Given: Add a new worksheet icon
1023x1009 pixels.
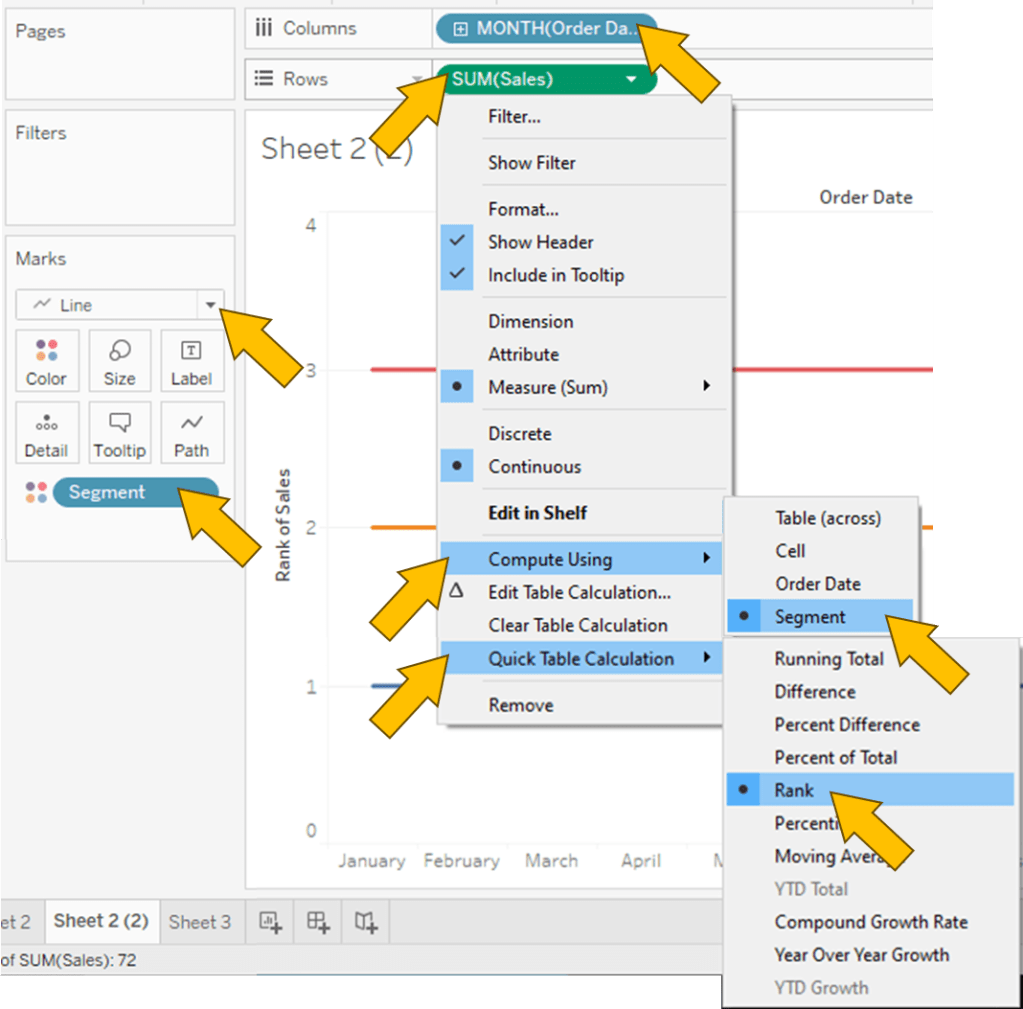Looking at the screenshot, I should click(x=271, y=922).
